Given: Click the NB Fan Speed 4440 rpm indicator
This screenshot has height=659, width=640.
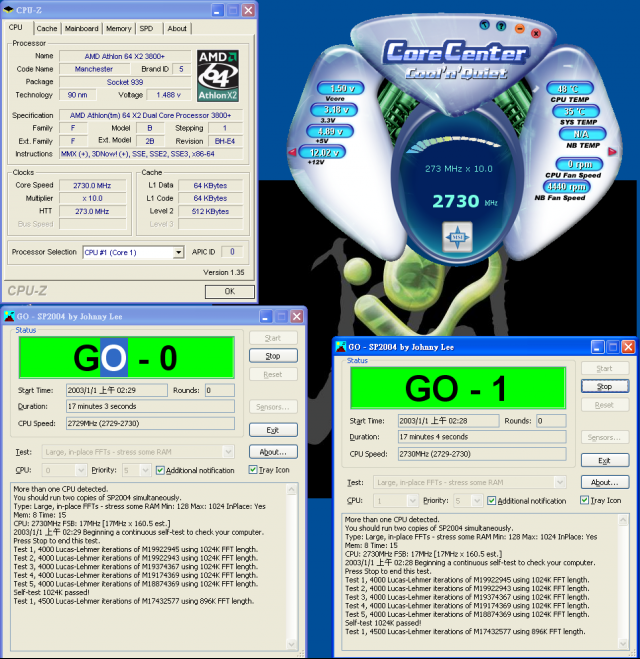Looking at the screenshot, I should pyautogui.click(x=567, y=186).
